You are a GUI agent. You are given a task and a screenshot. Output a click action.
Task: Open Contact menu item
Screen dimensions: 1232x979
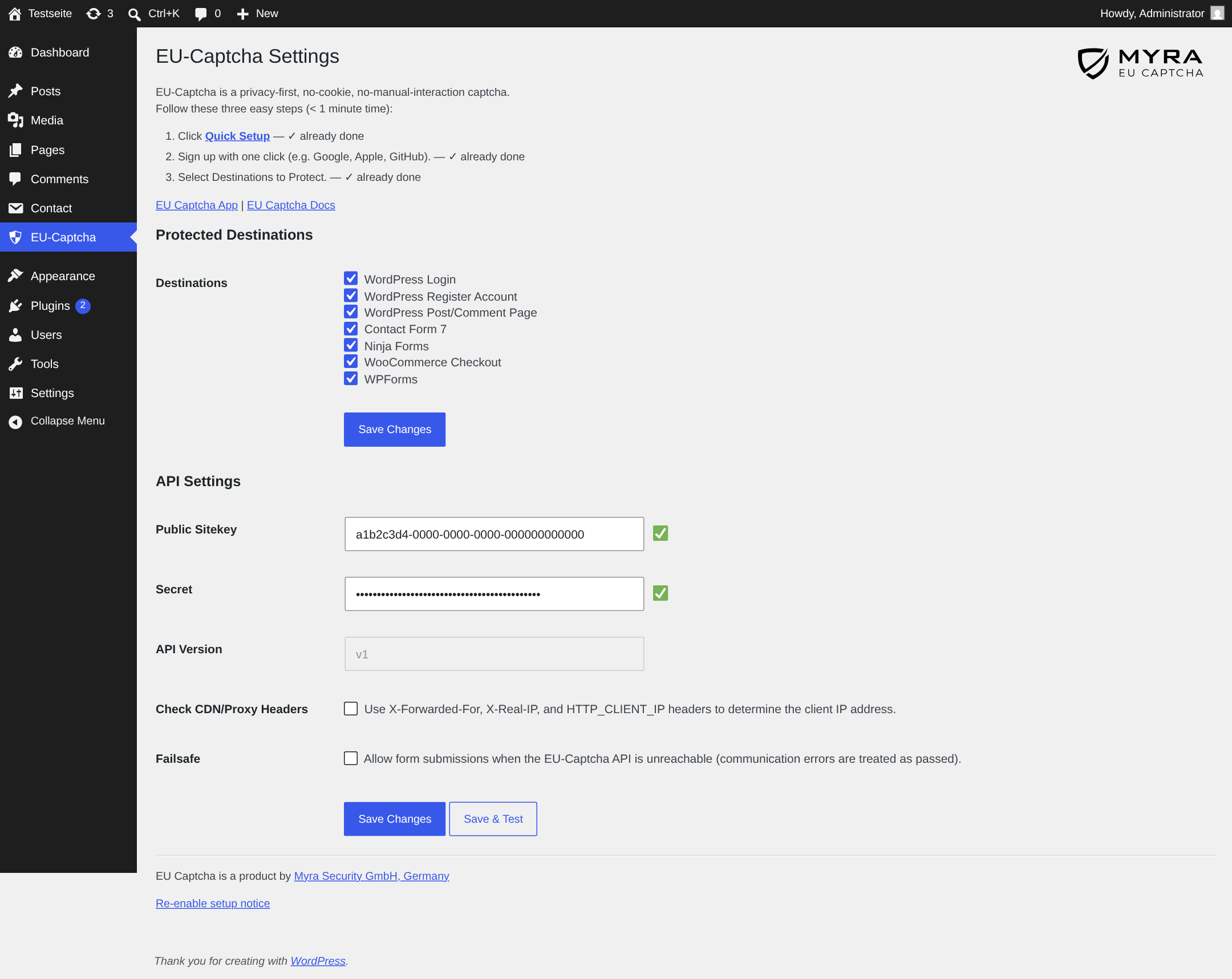pos(68,208)
